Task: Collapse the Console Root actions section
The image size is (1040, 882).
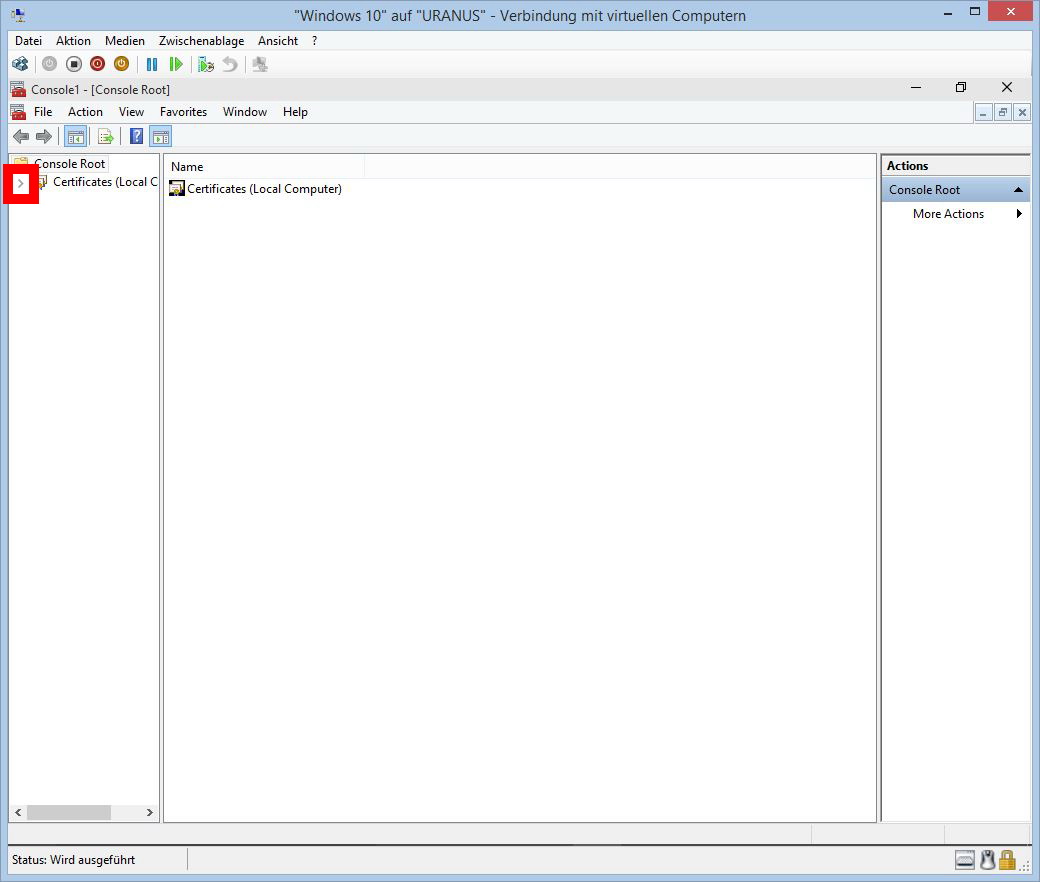Action: (1018, 190)
